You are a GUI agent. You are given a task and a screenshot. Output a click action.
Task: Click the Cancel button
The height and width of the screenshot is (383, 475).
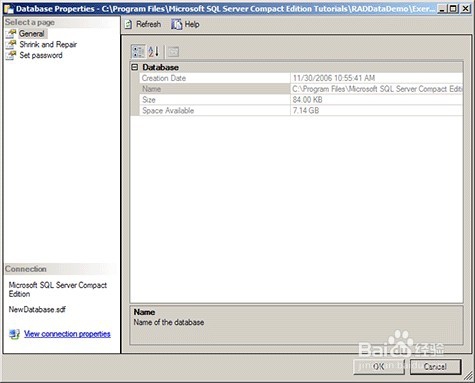435,367
